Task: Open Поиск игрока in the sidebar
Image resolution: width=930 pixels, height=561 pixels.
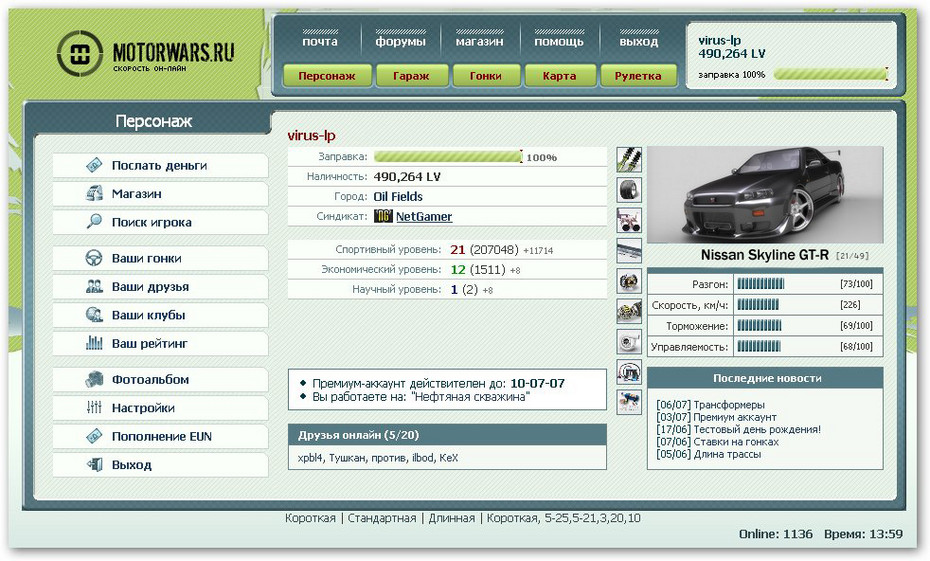Action: tap(160, 222)
